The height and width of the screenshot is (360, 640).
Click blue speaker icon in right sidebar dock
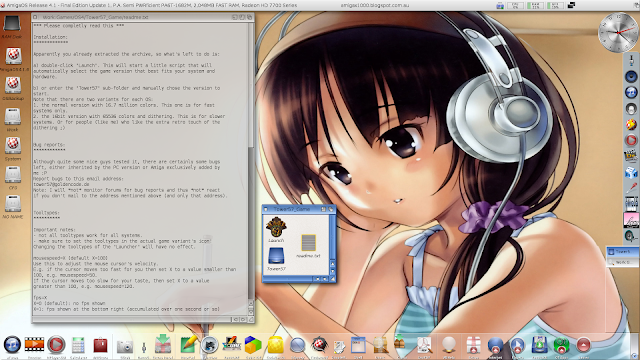[x=631, y=76]
